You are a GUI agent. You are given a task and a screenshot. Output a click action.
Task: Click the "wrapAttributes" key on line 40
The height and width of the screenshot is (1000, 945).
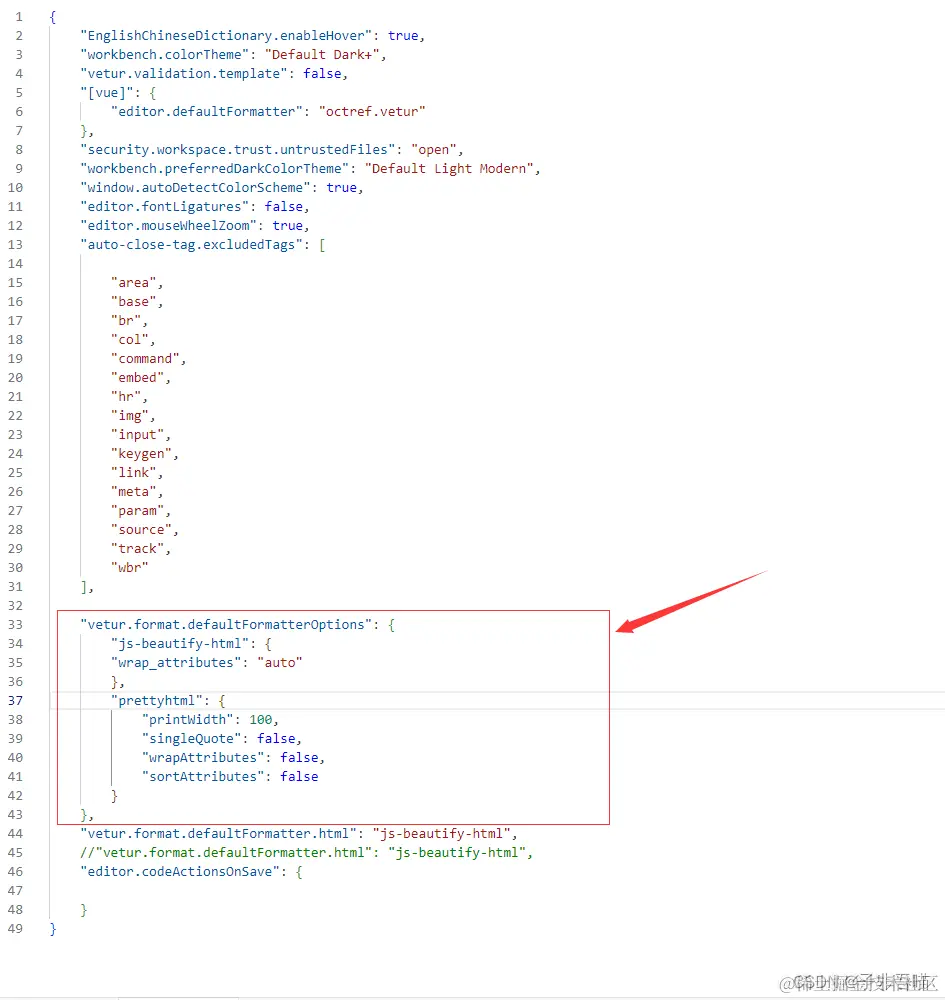[203, 758]
